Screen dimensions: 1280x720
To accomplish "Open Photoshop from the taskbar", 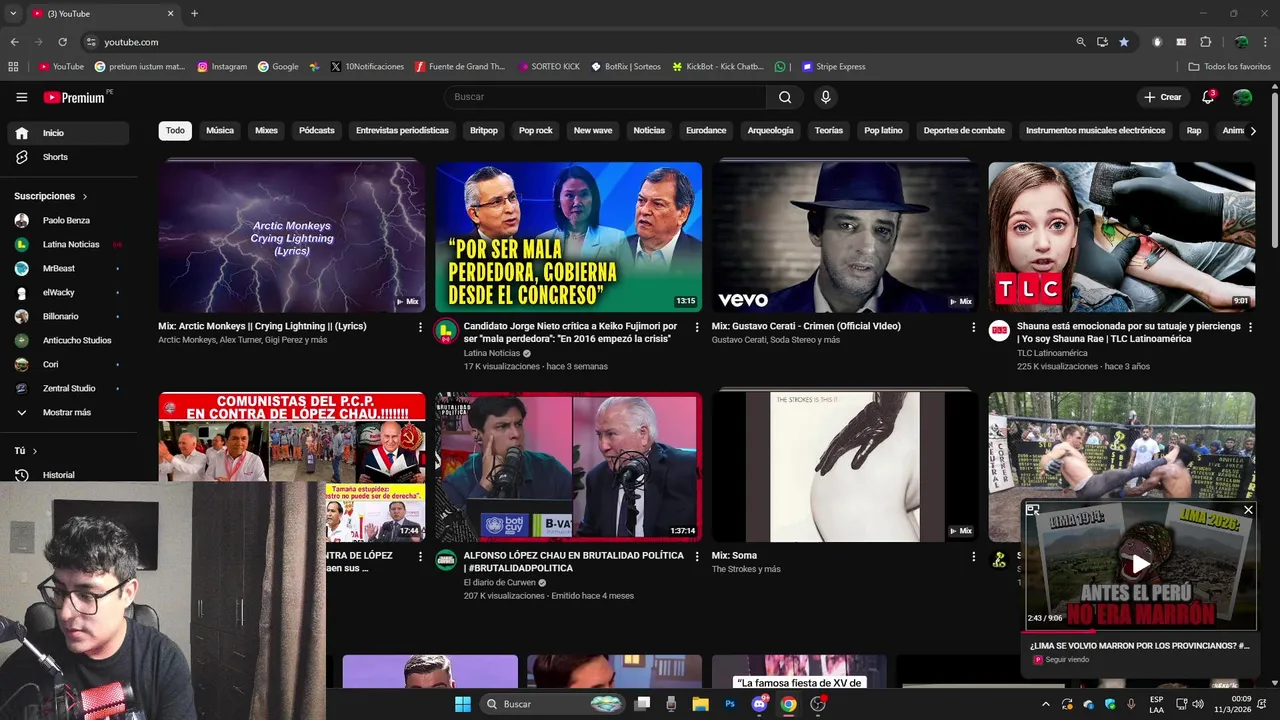I will [x=730, y=704].
